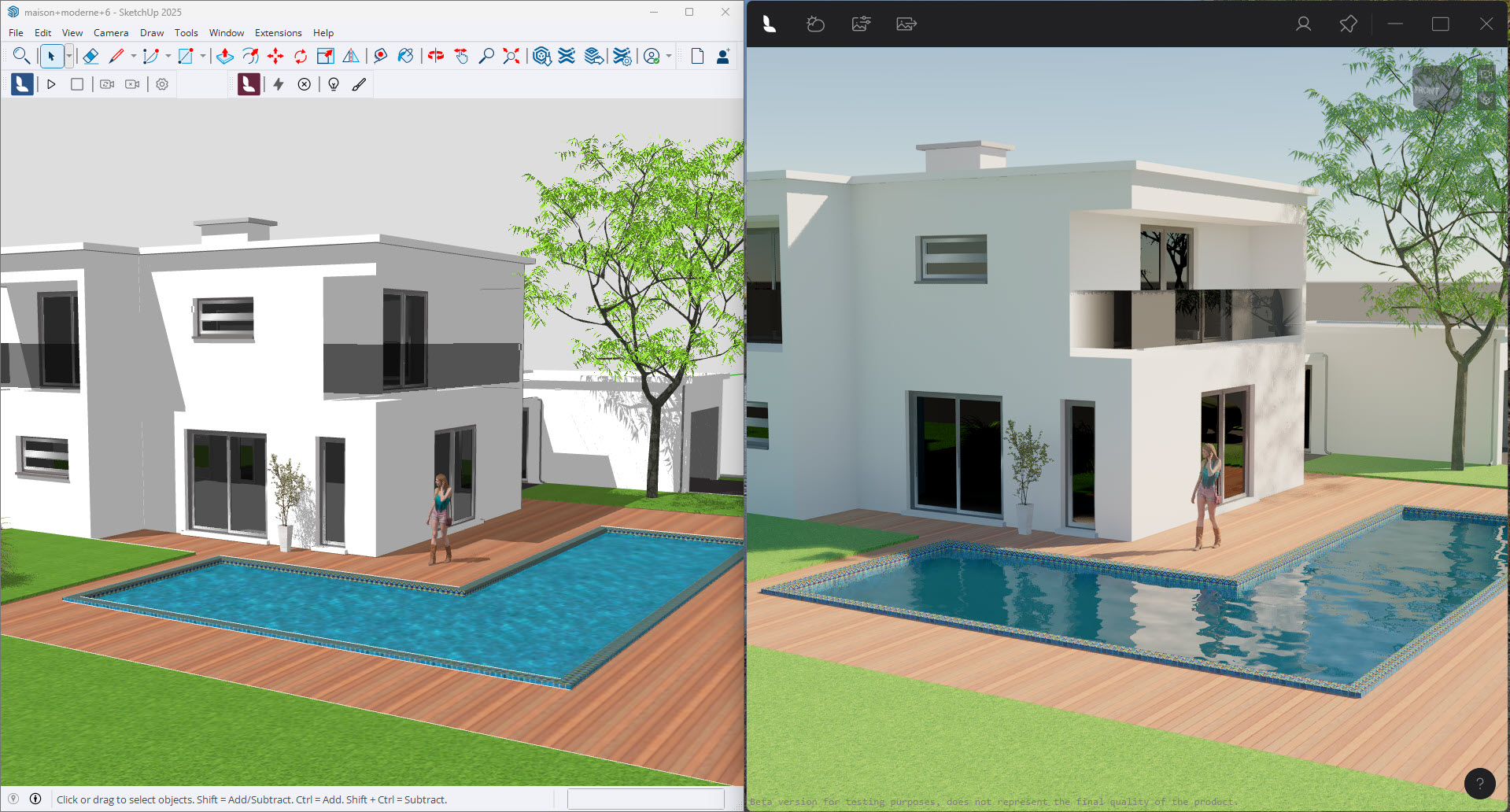
Task: Open the account status dropdown arrow
Action: (669, 56)
